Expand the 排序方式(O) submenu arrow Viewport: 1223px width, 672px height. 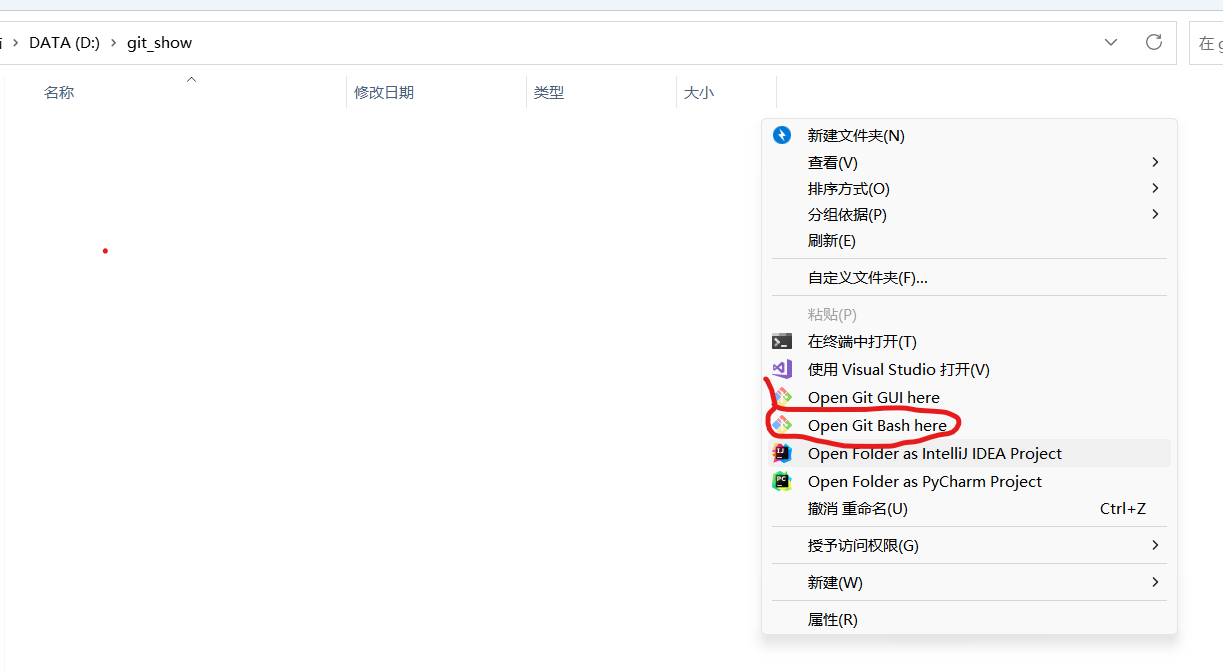tap(1155, 188)
